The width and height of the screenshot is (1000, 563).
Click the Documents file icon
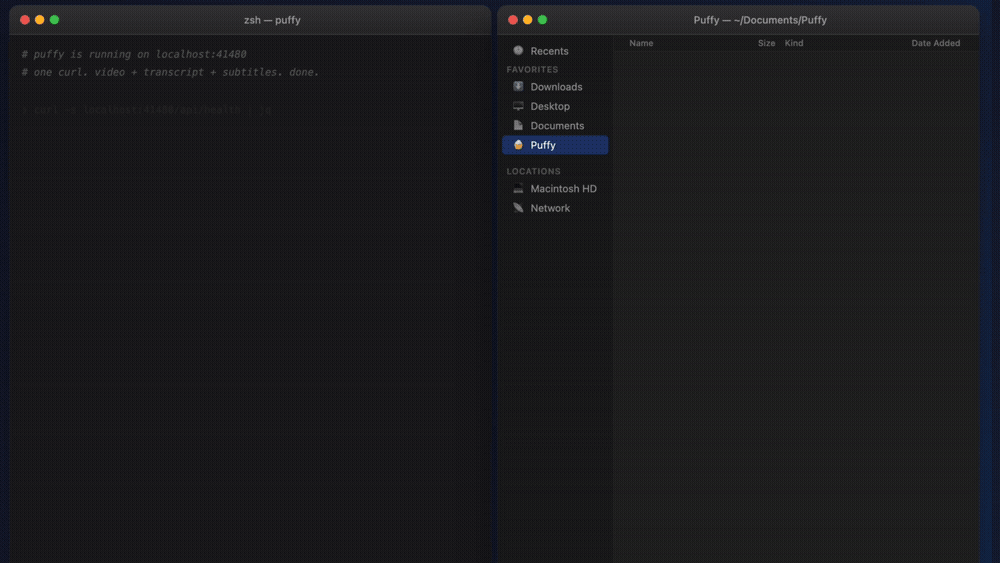(518, 125)
